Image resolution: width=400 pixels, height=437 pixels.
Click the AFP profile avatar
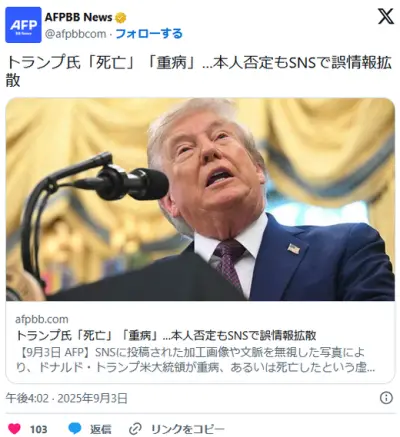coord(23,25)
